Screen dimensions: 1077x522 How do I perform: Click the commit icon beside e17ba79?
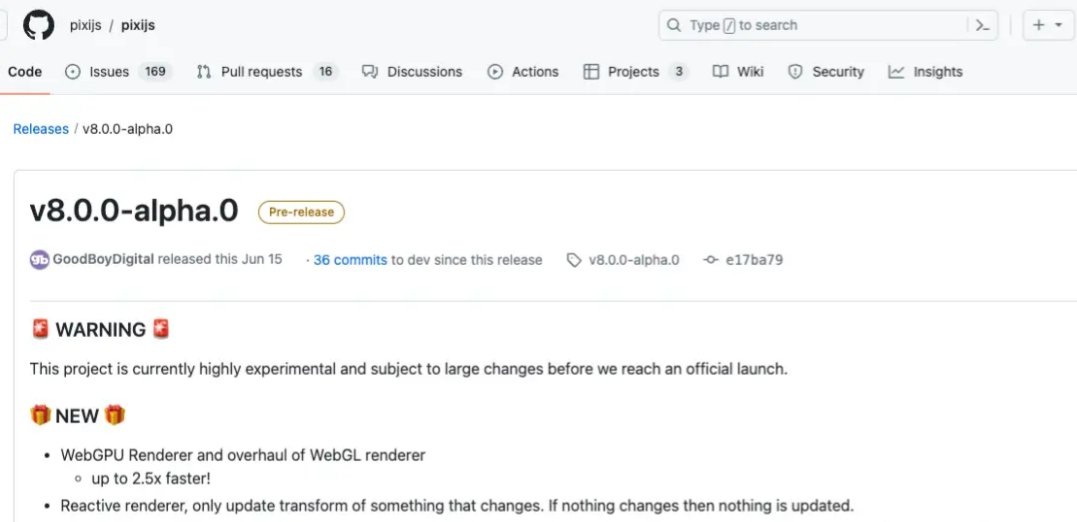(711, 260)
